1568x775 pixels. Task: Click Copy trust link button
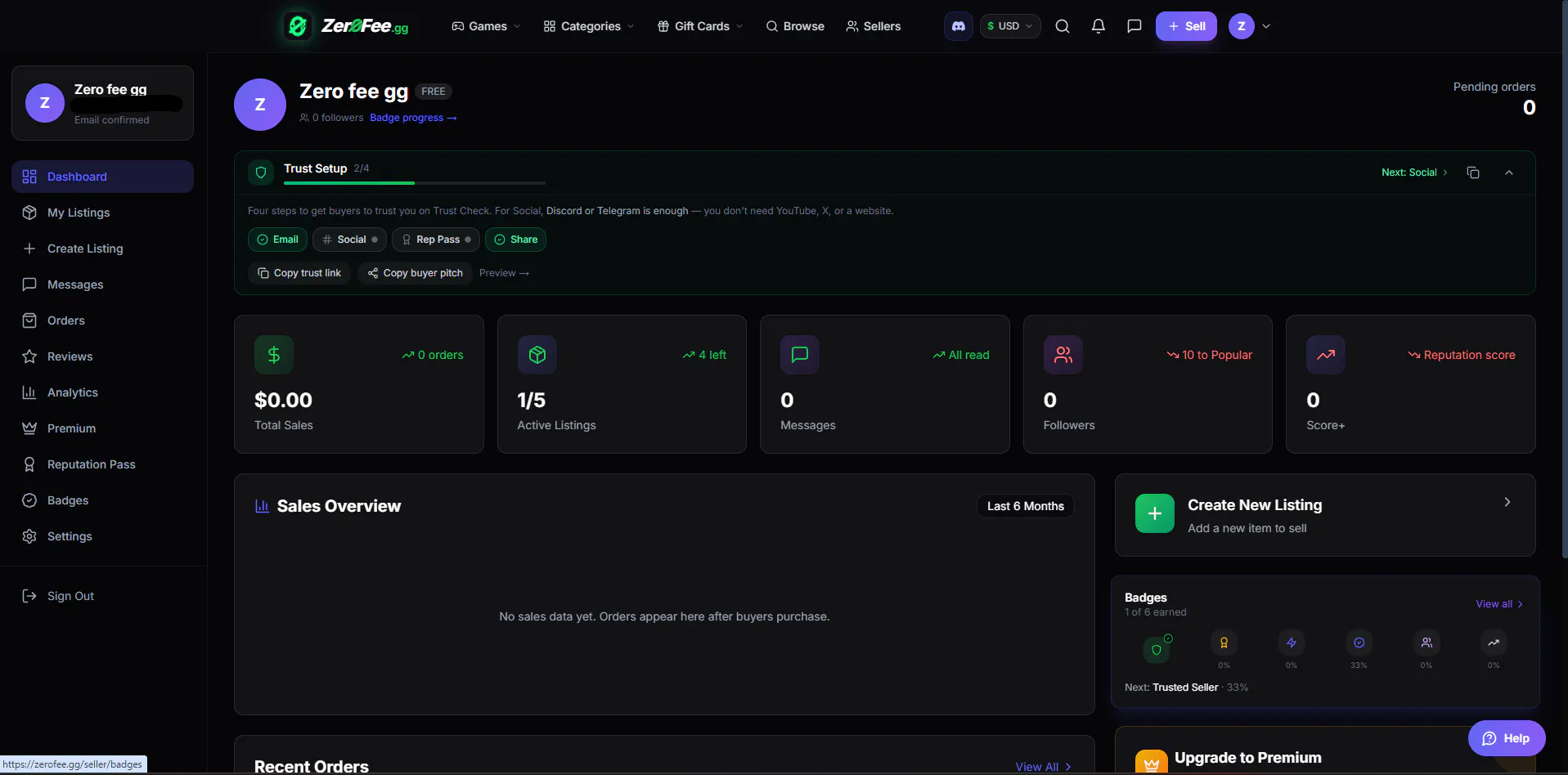pos(299,273)
